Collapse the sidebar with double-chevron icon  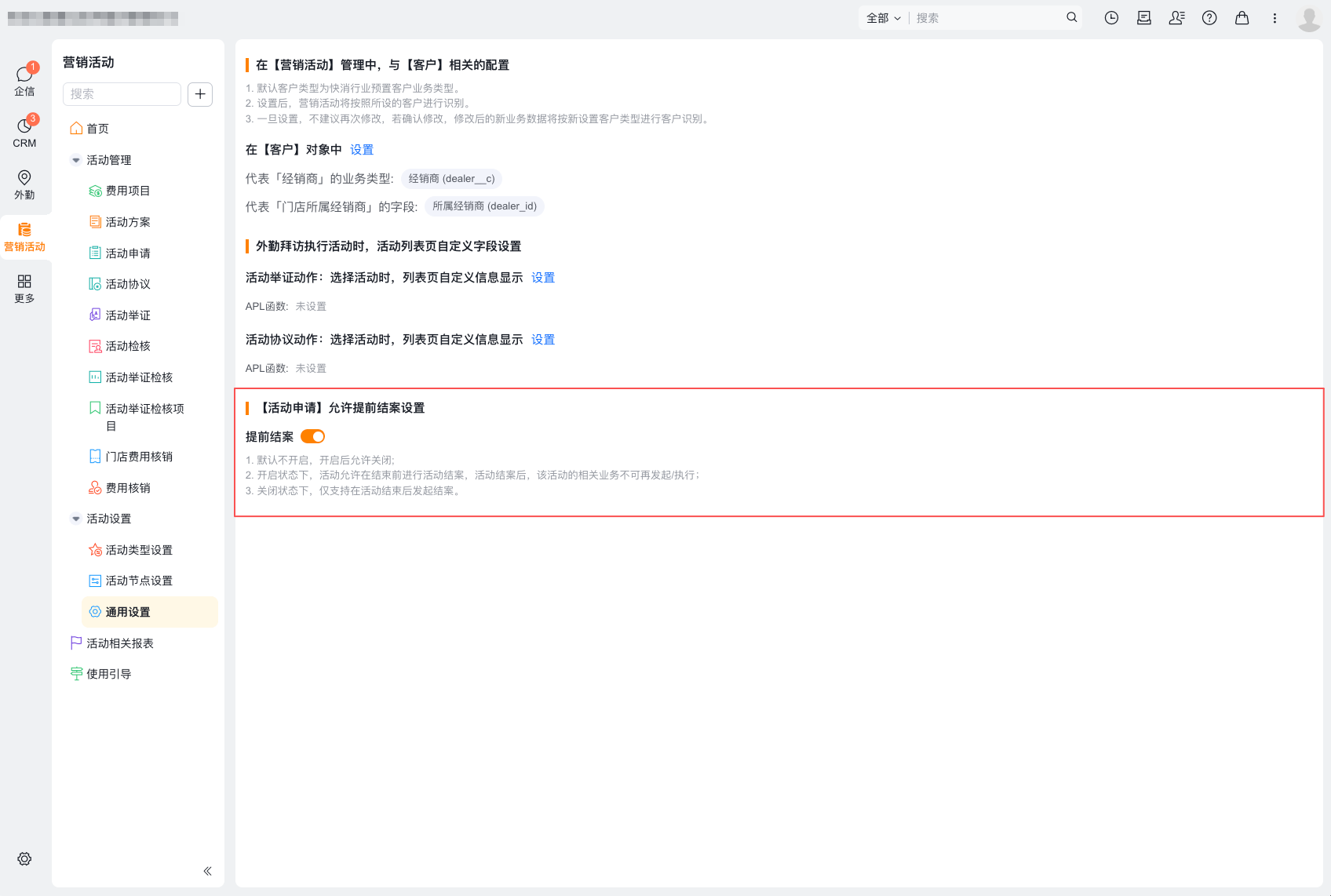pos(207,871)
